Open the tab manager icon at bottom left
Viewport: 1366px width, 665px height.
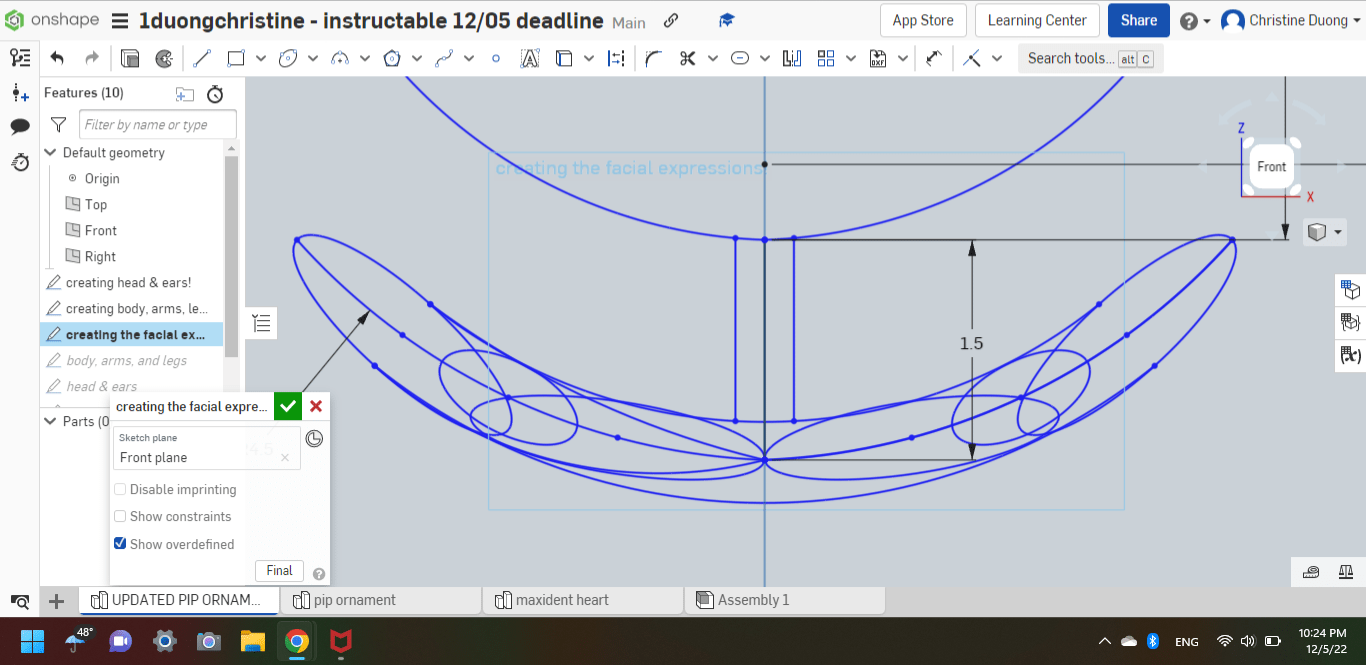tap(20, 601)
